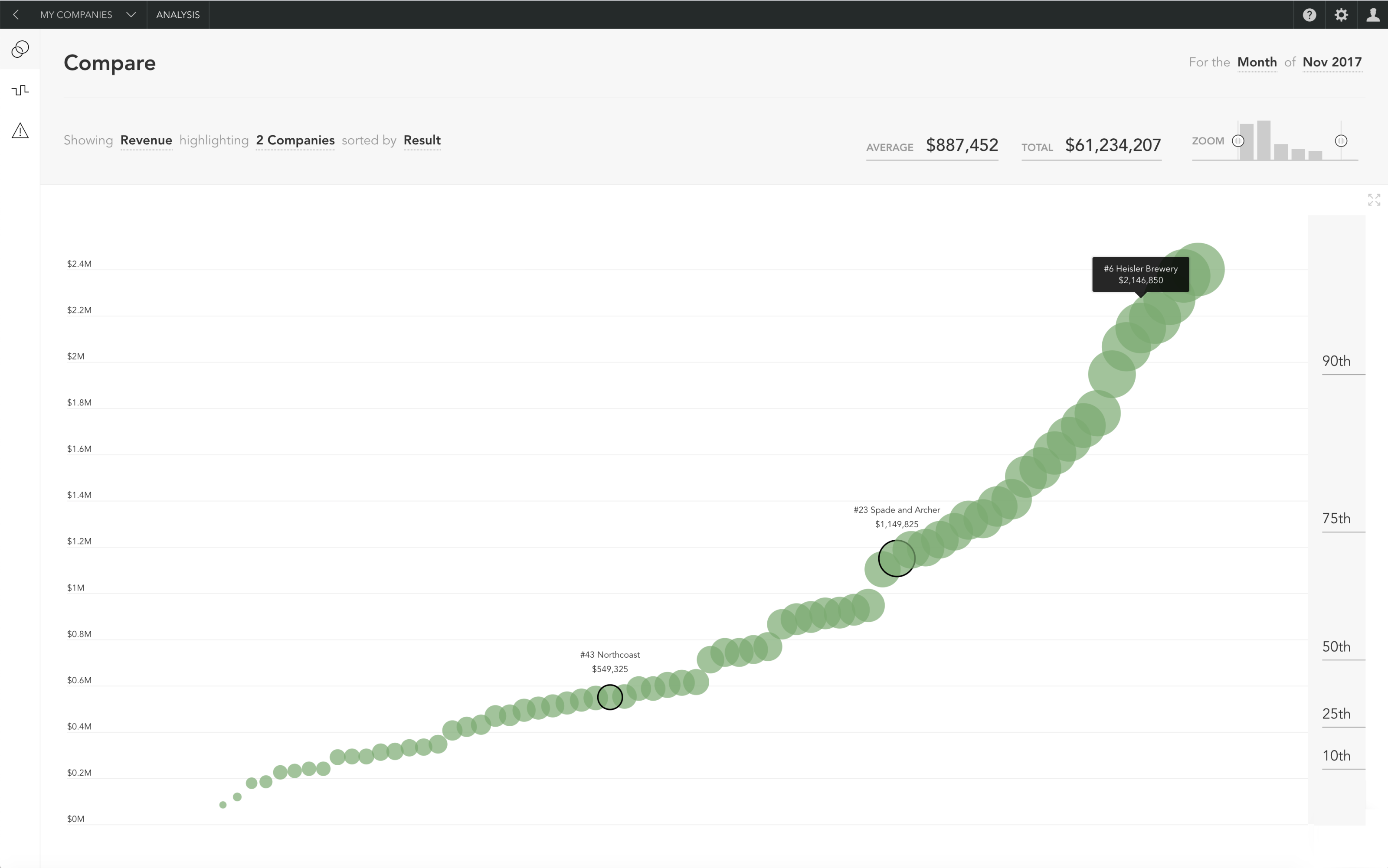Click the smallest bubble at chart bottom
Screen dimensions: 1388x868
(223, 805)
